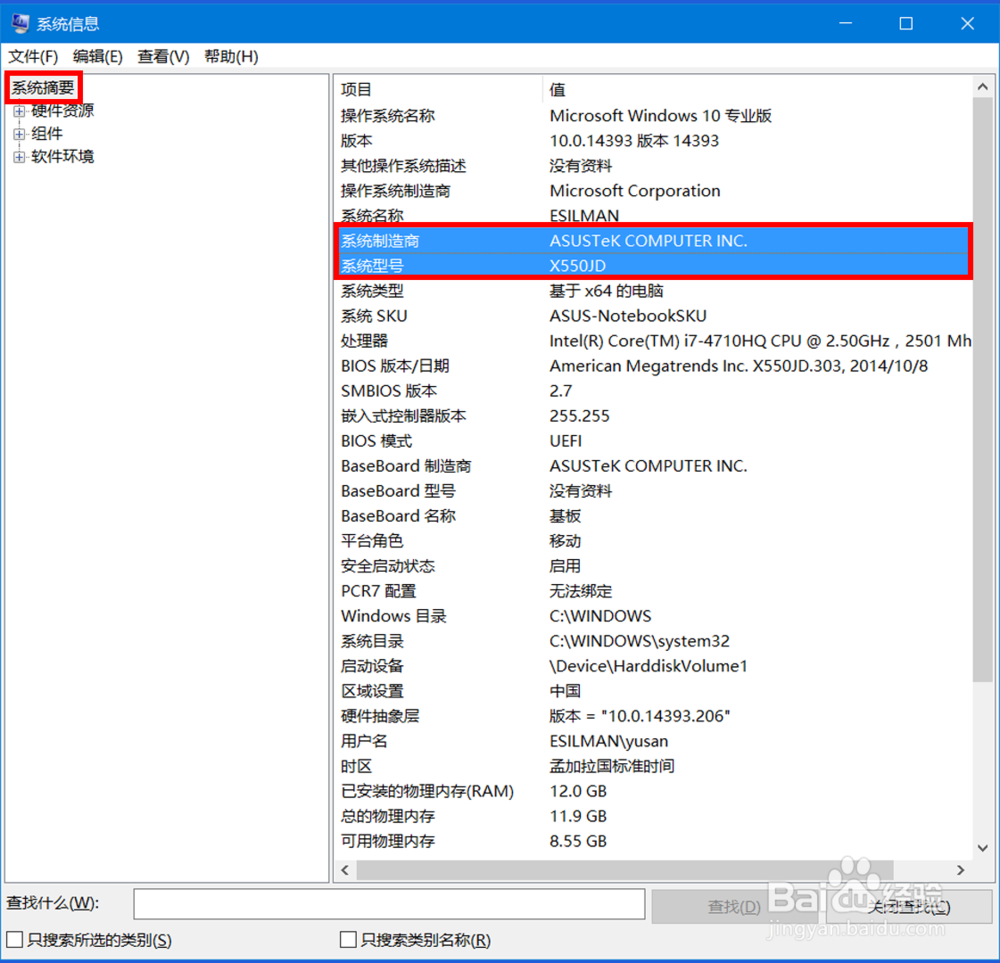Image resolution: width=1000 pixels, height=963 pixels.
Task: Select the 安全启动状态 row
Action: (654, 566)
